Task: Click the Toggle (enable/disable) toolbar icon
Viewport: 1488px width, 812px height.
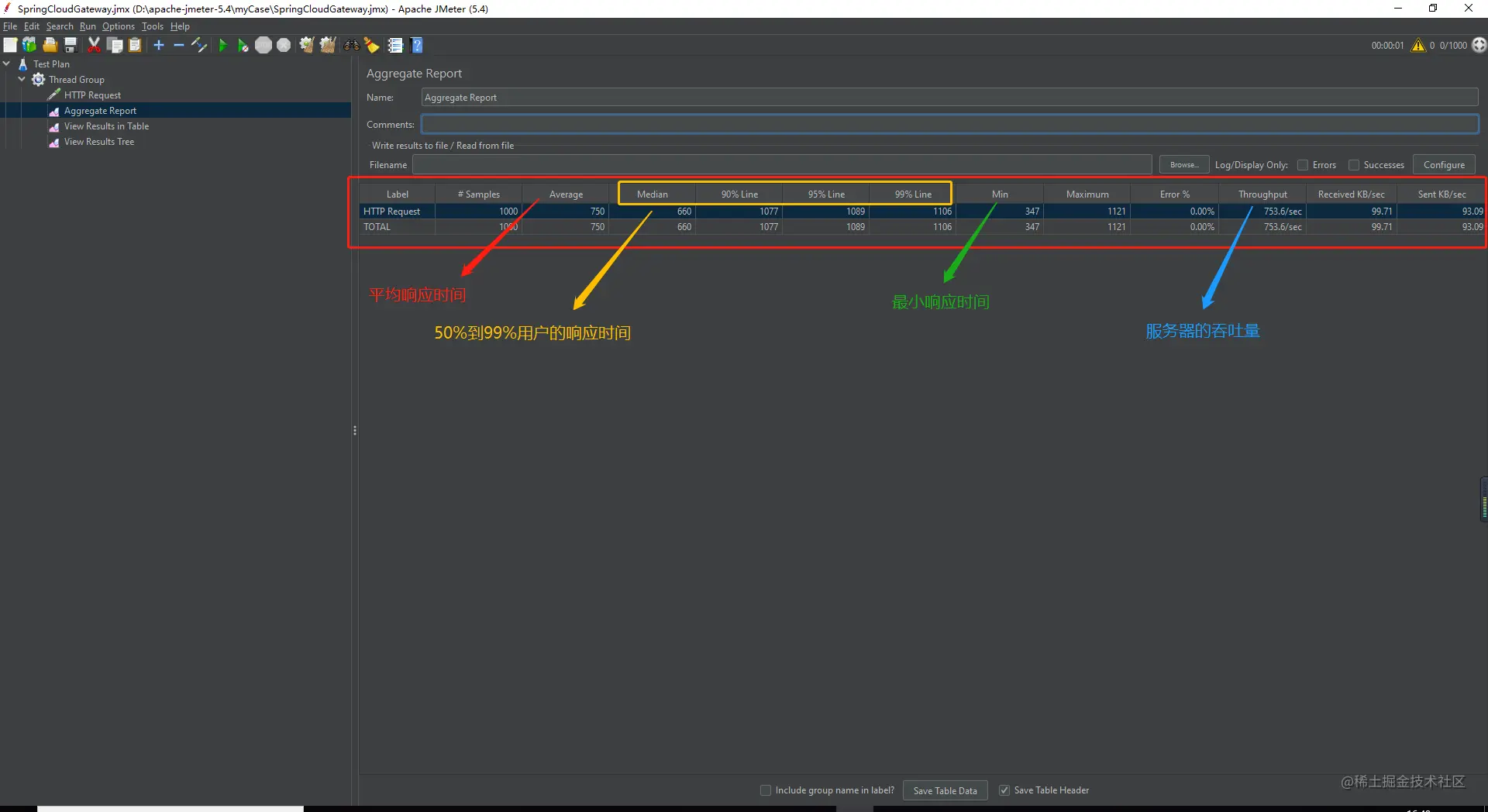Action: [x=199, y=46]
